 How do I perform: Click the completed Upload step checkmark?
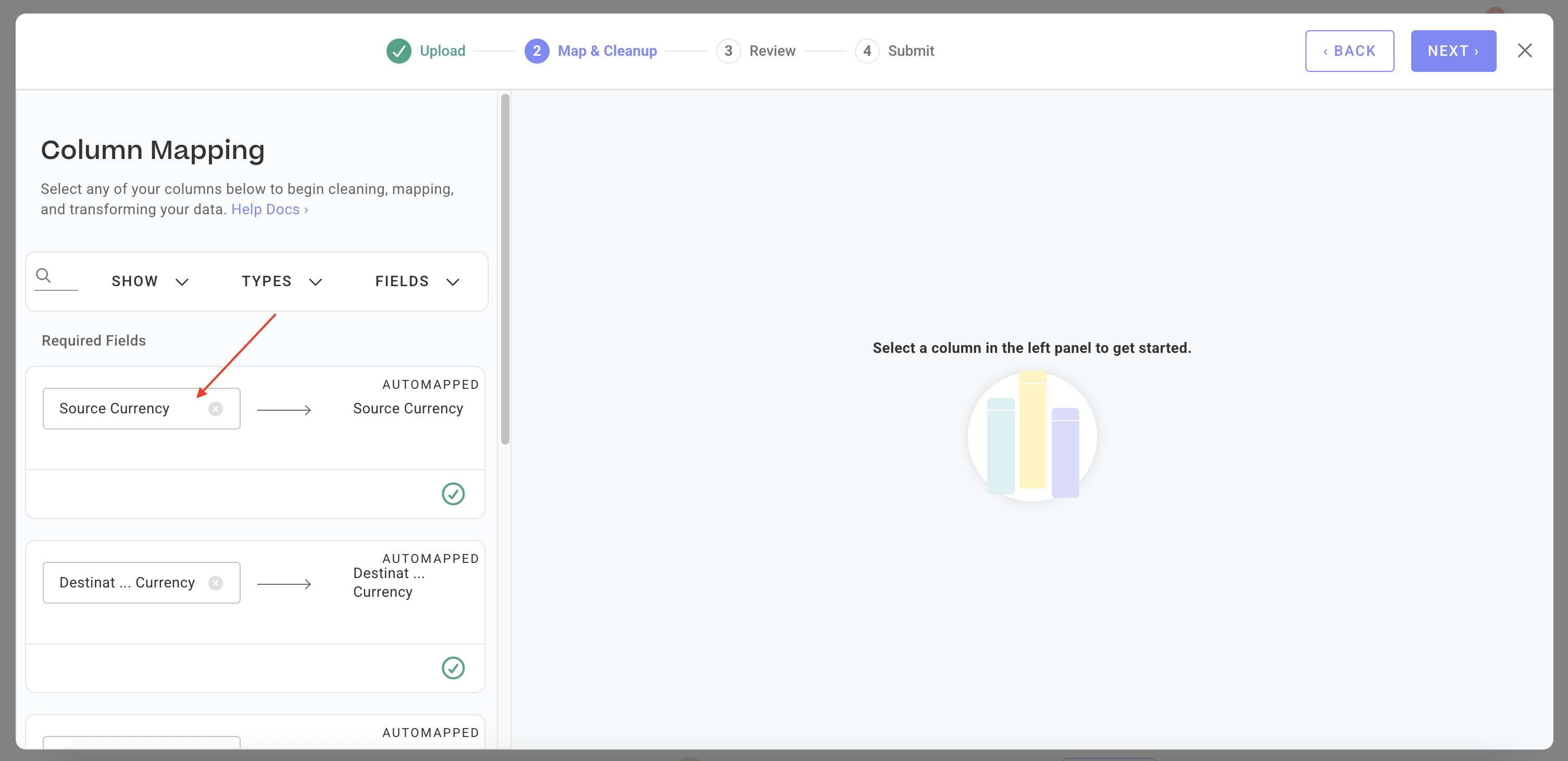399,51
